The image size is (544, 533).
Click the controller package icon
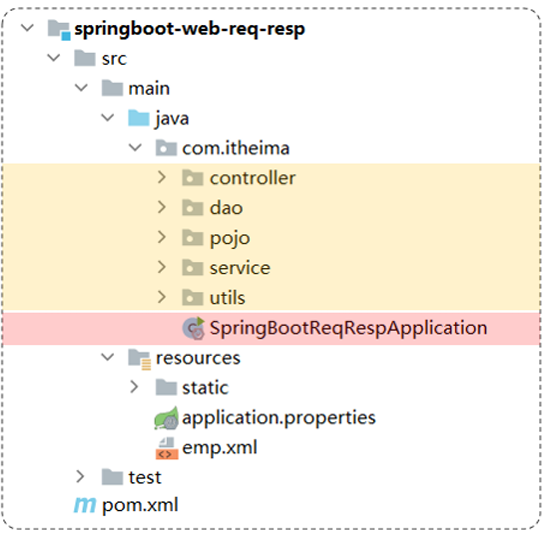[x=193, y=178]
